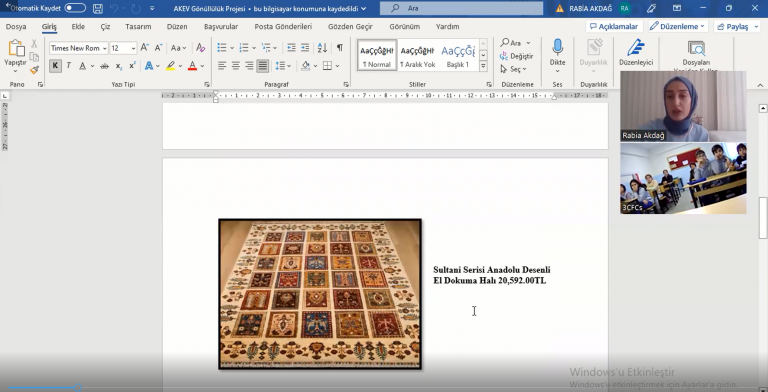Decrease font size with the shrink-font icon

[158, 48]
